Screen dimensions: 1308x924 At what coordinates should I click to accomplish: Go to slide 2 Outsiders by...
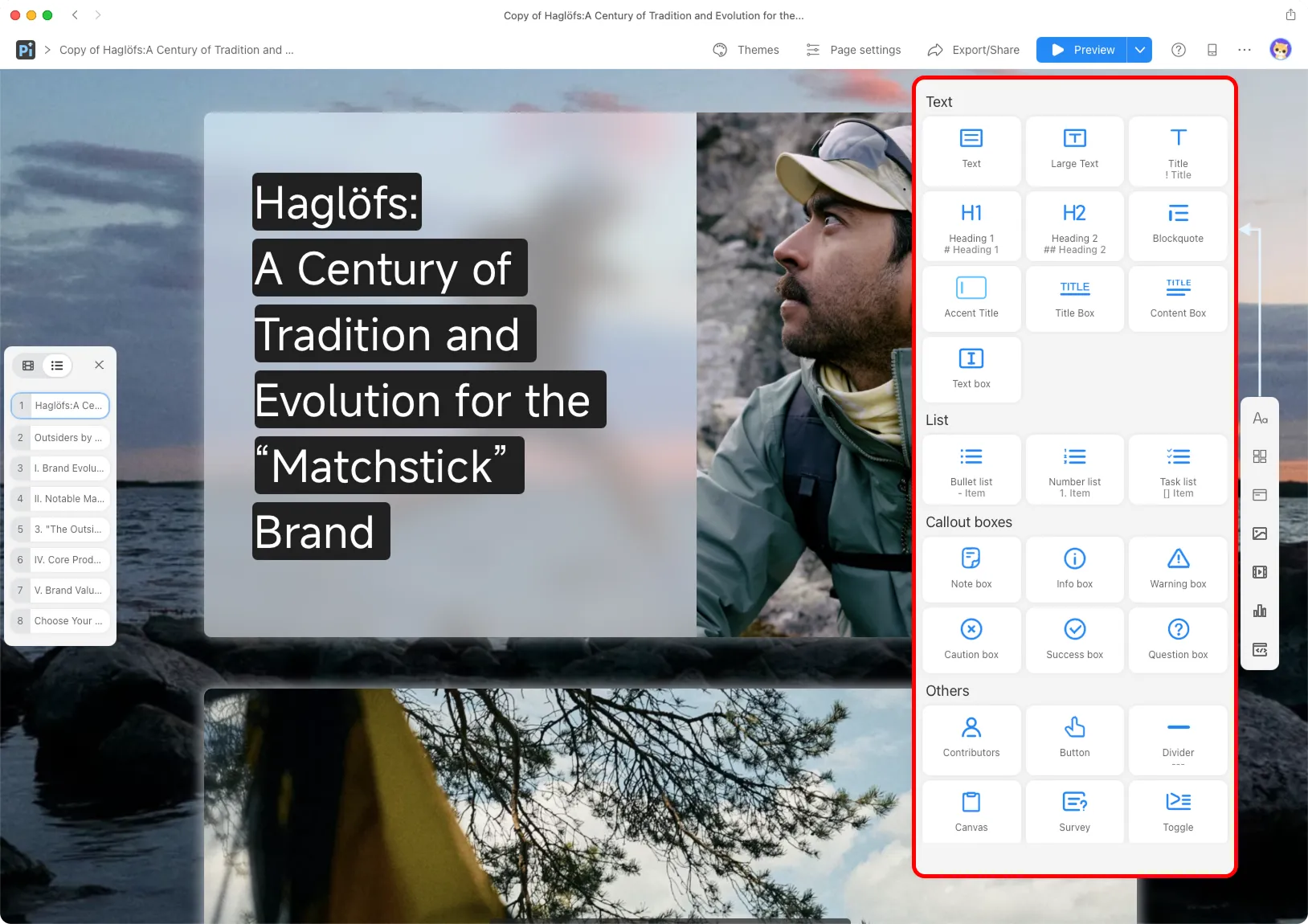tap(60, 438)
